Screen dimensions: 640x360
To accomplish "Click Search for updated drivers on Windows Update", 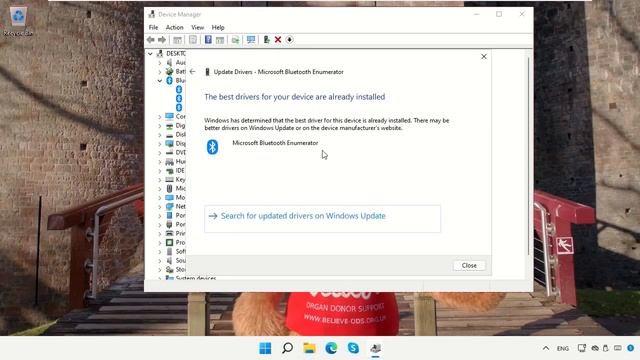I will click(322, 219).
